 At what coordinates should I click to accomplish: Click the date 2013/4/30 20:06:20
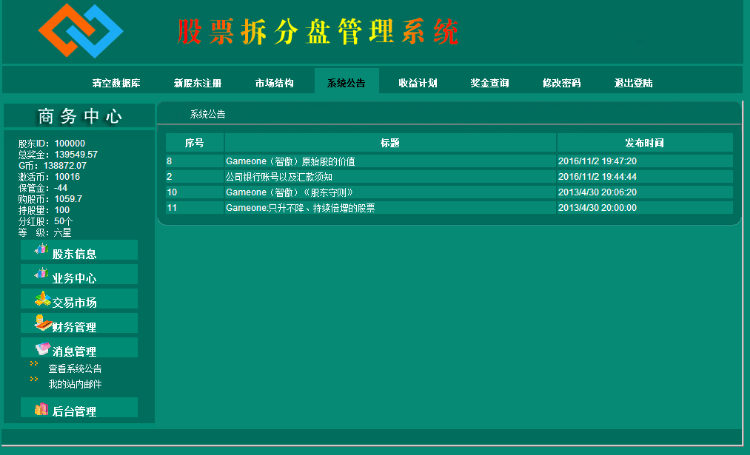tap(597, 192)
